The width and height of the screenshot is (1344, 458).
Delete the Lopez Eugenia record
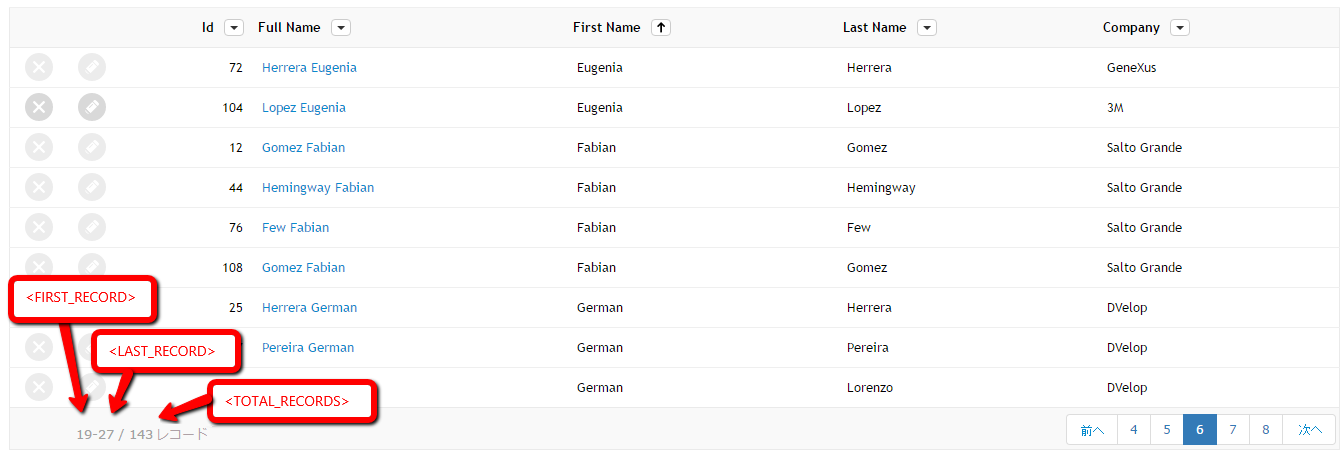coord(39,107)
